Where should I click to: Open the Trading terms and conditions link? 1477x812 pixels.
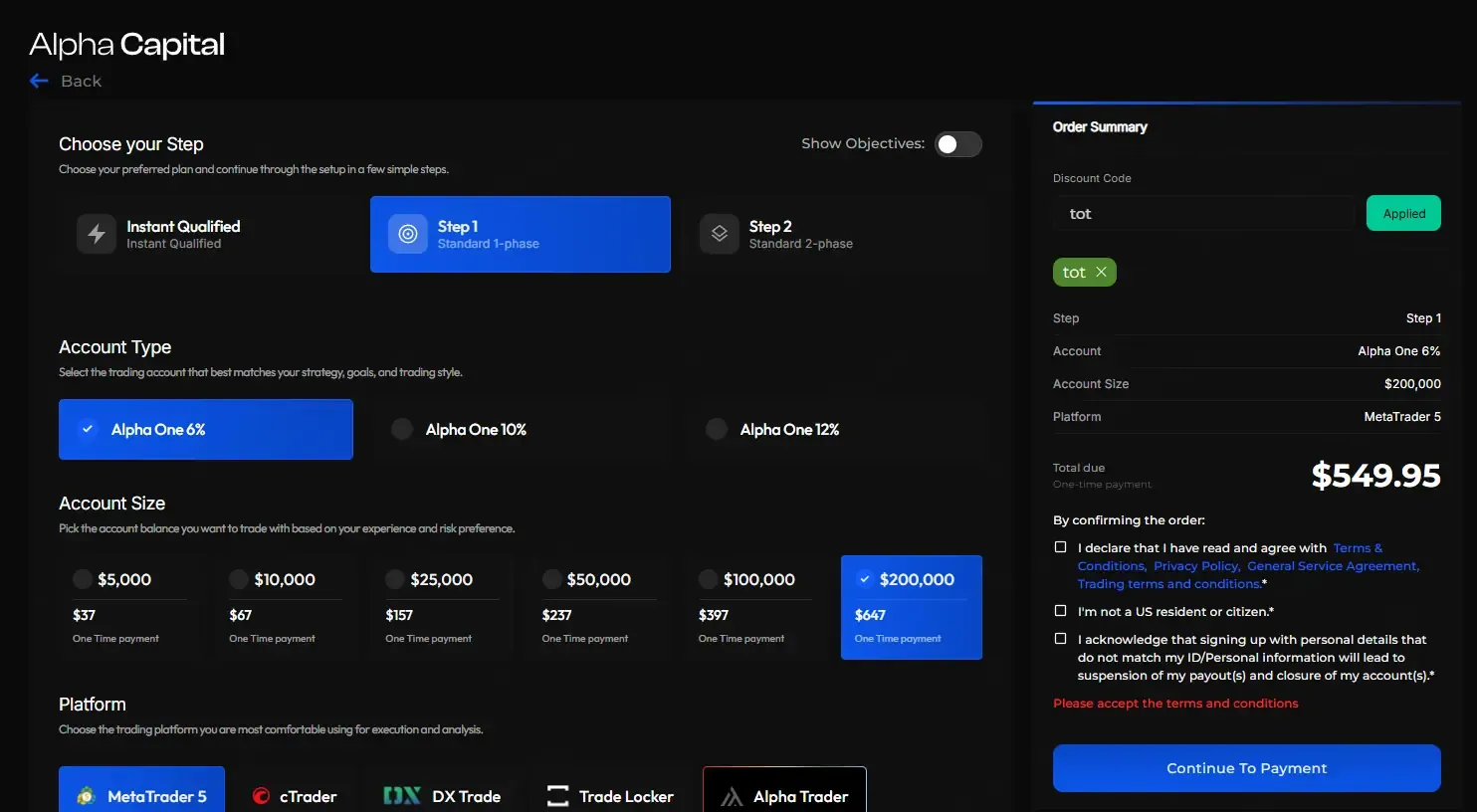[x=1169, y=584]
